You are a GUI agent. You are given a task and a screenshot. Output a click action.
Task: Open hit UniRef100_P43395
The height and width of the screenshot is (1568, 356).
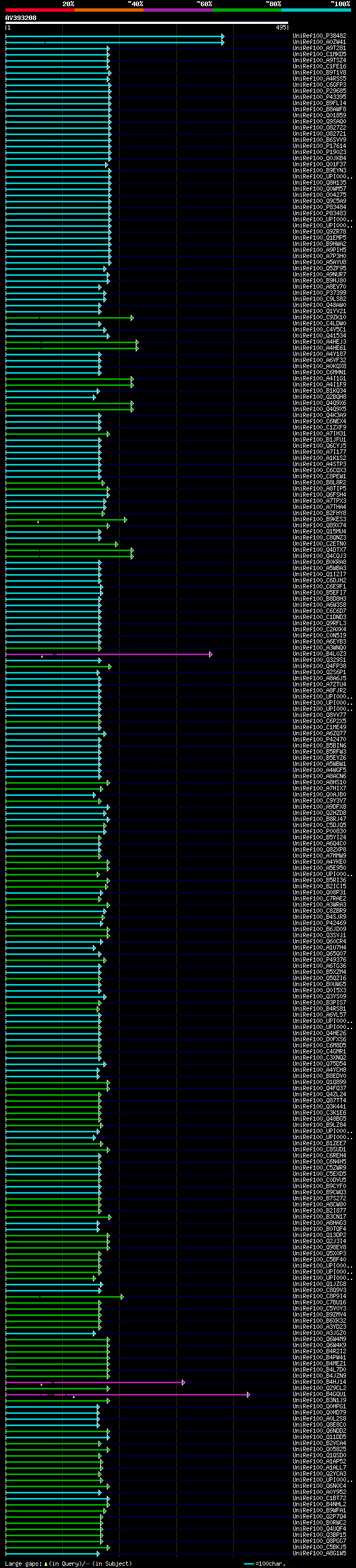pyautogui.click(x=319, y=97)
